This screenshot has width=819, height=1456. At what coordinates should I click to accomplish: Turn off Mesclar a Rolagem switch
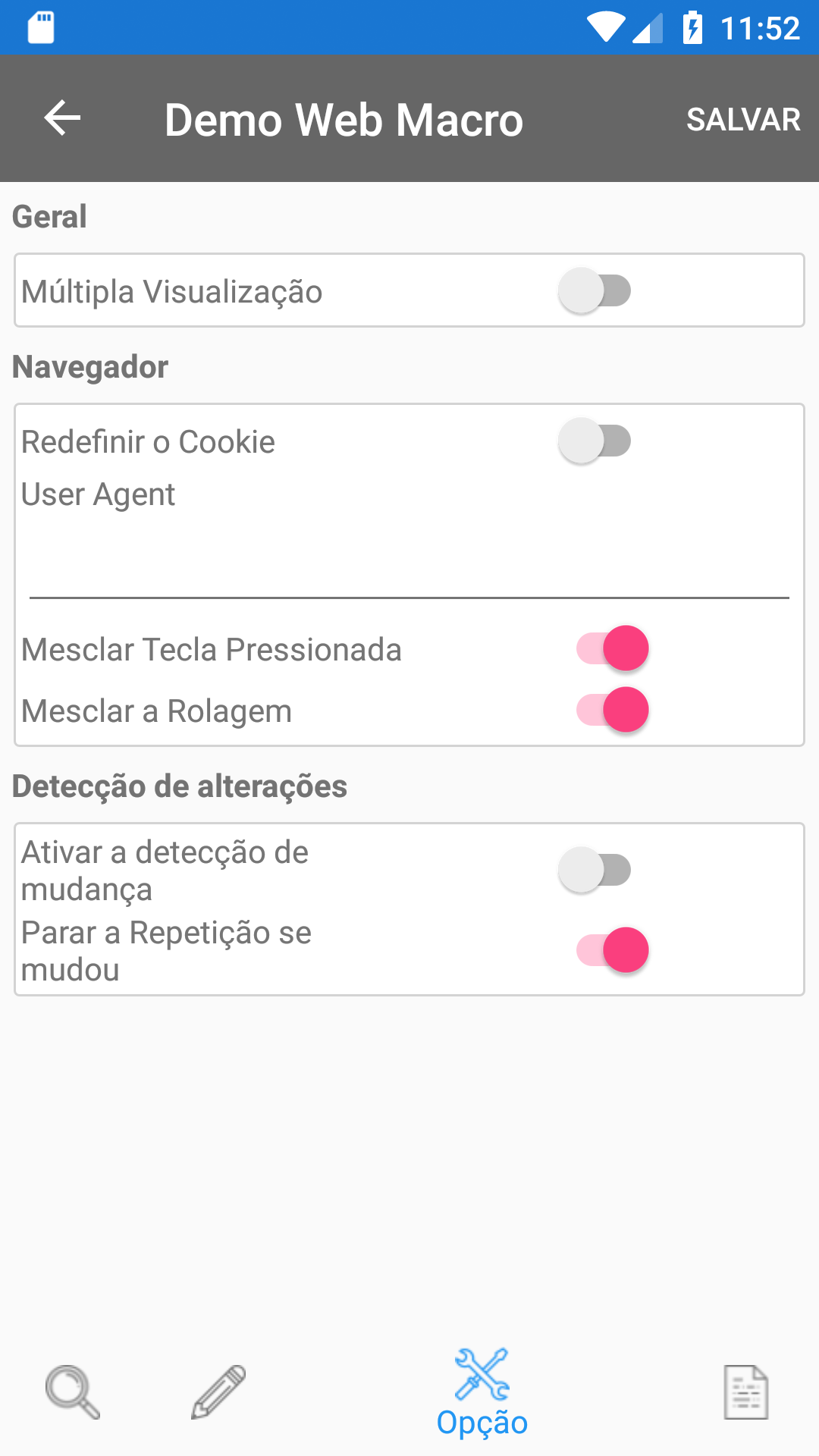coord(613,710)
